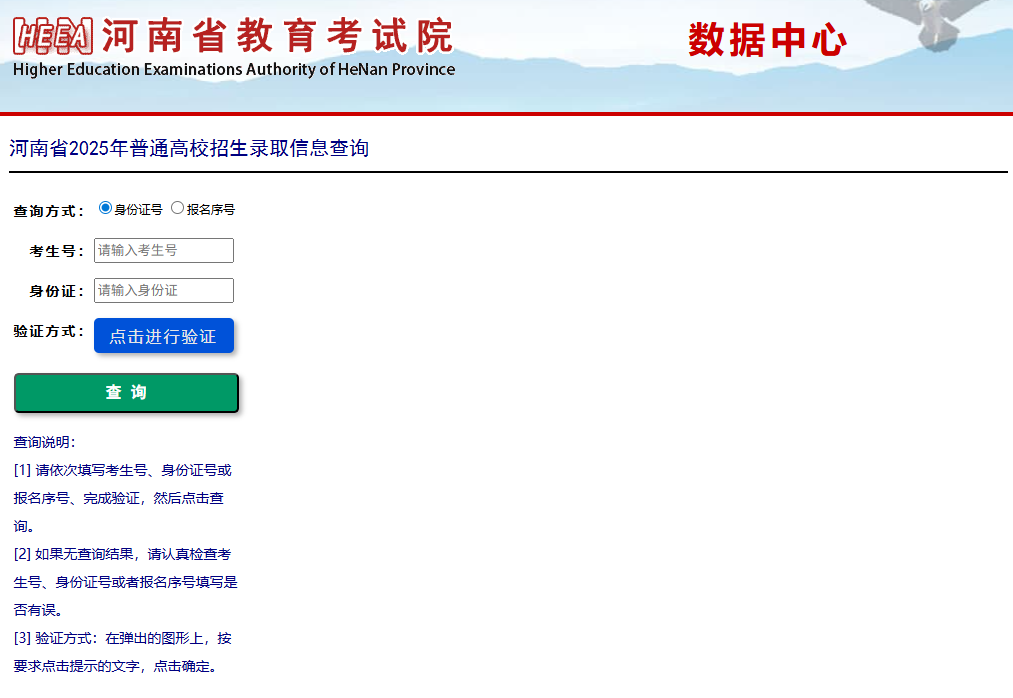1013x698 pixels.
Task: Click the 数据中心 red heading
Action: [x=767, y=40]
